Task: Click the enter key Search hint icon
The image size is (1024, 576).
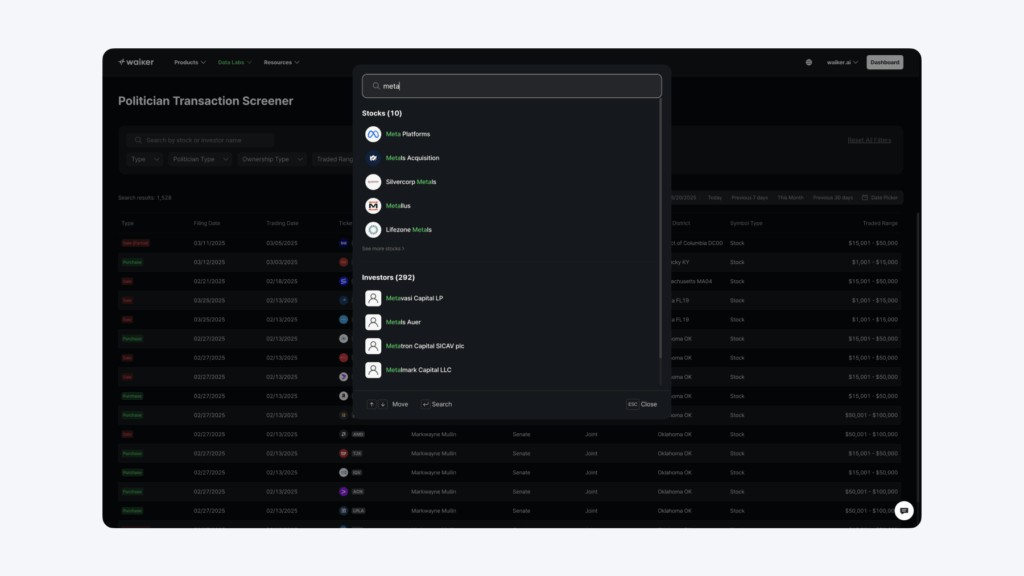Action: click(425, 404)
